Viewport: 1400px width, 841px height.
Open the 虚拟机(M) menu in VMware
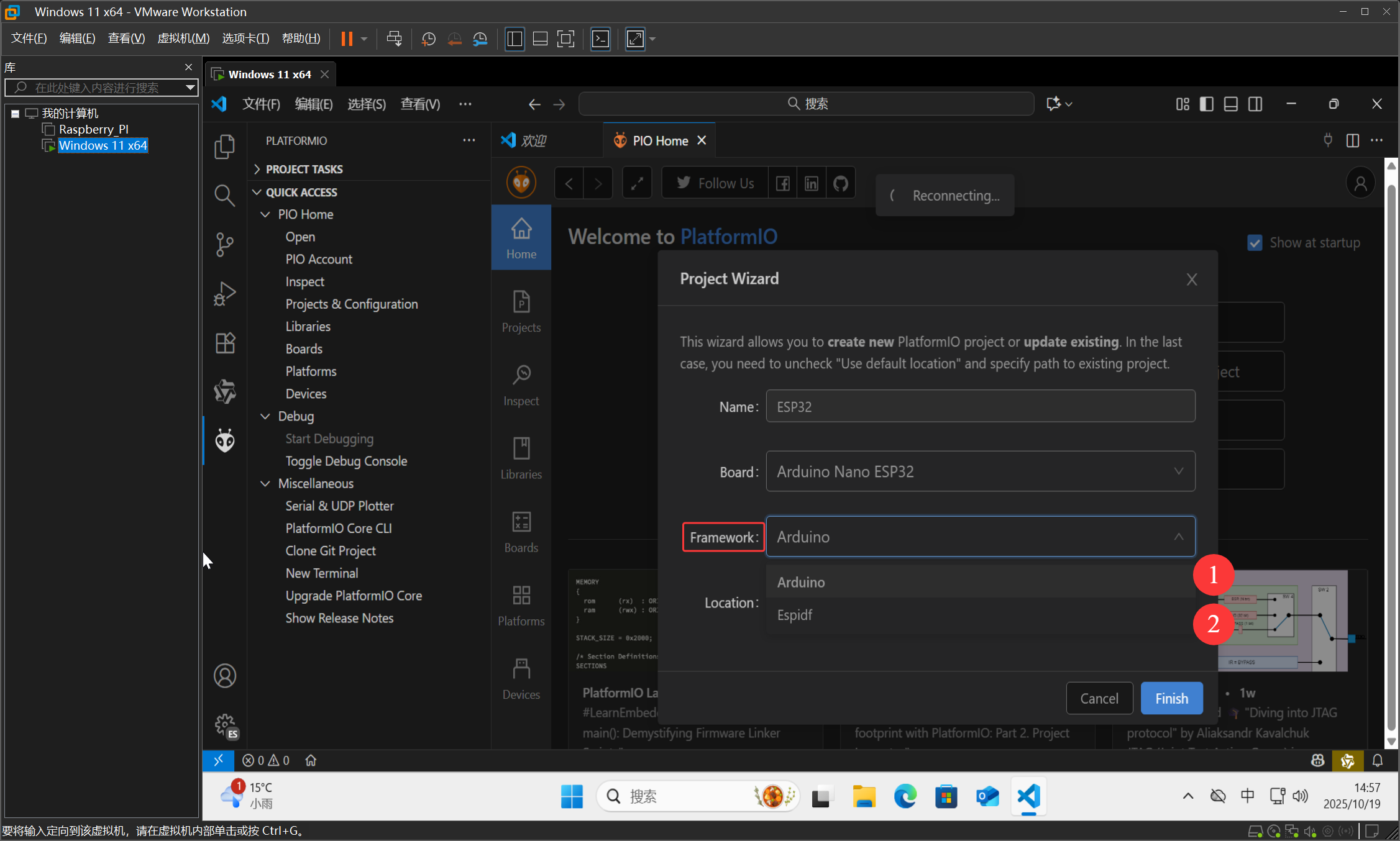pyautogui.click(x=183, y=38)
